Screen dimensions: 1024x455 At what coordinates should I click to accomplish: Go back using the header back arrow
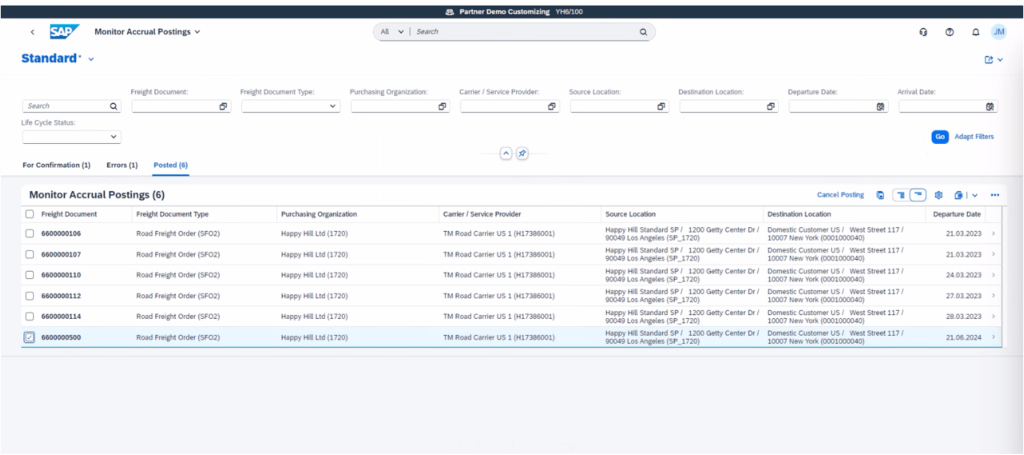(x=33, y=32)
